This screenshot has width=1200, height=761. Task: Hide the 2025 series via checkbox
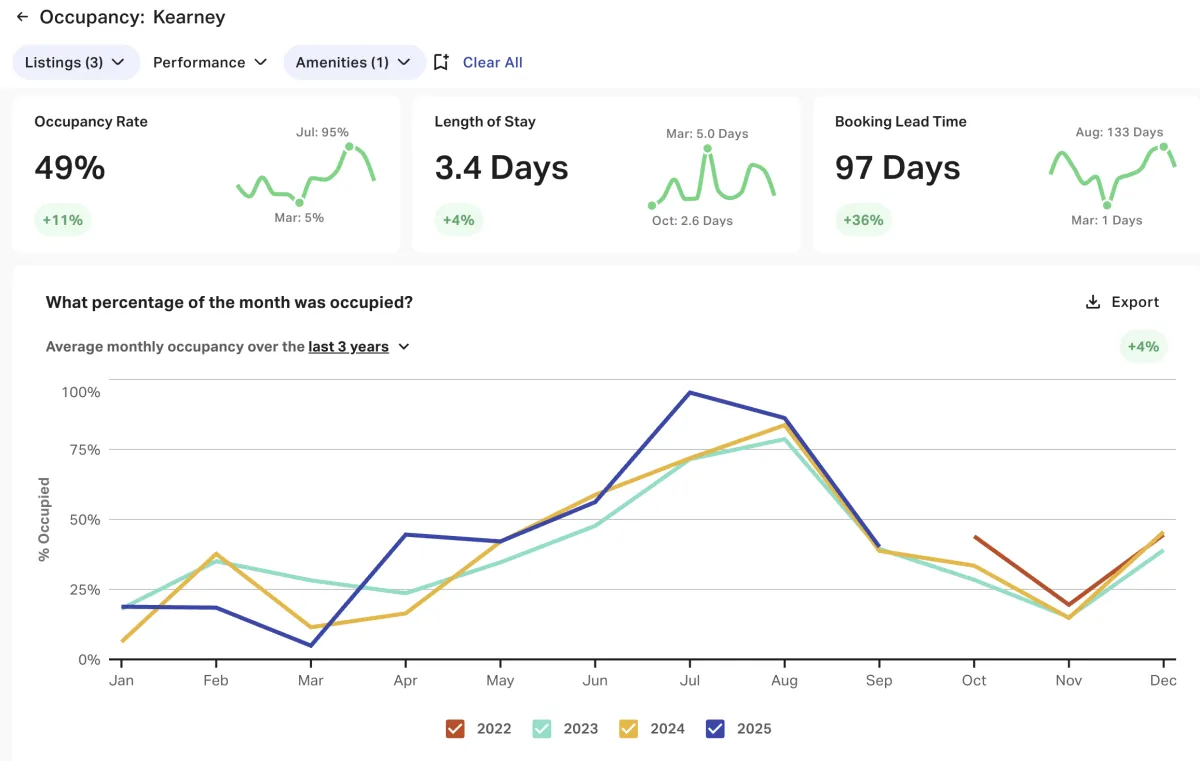(x=715, y=729)
